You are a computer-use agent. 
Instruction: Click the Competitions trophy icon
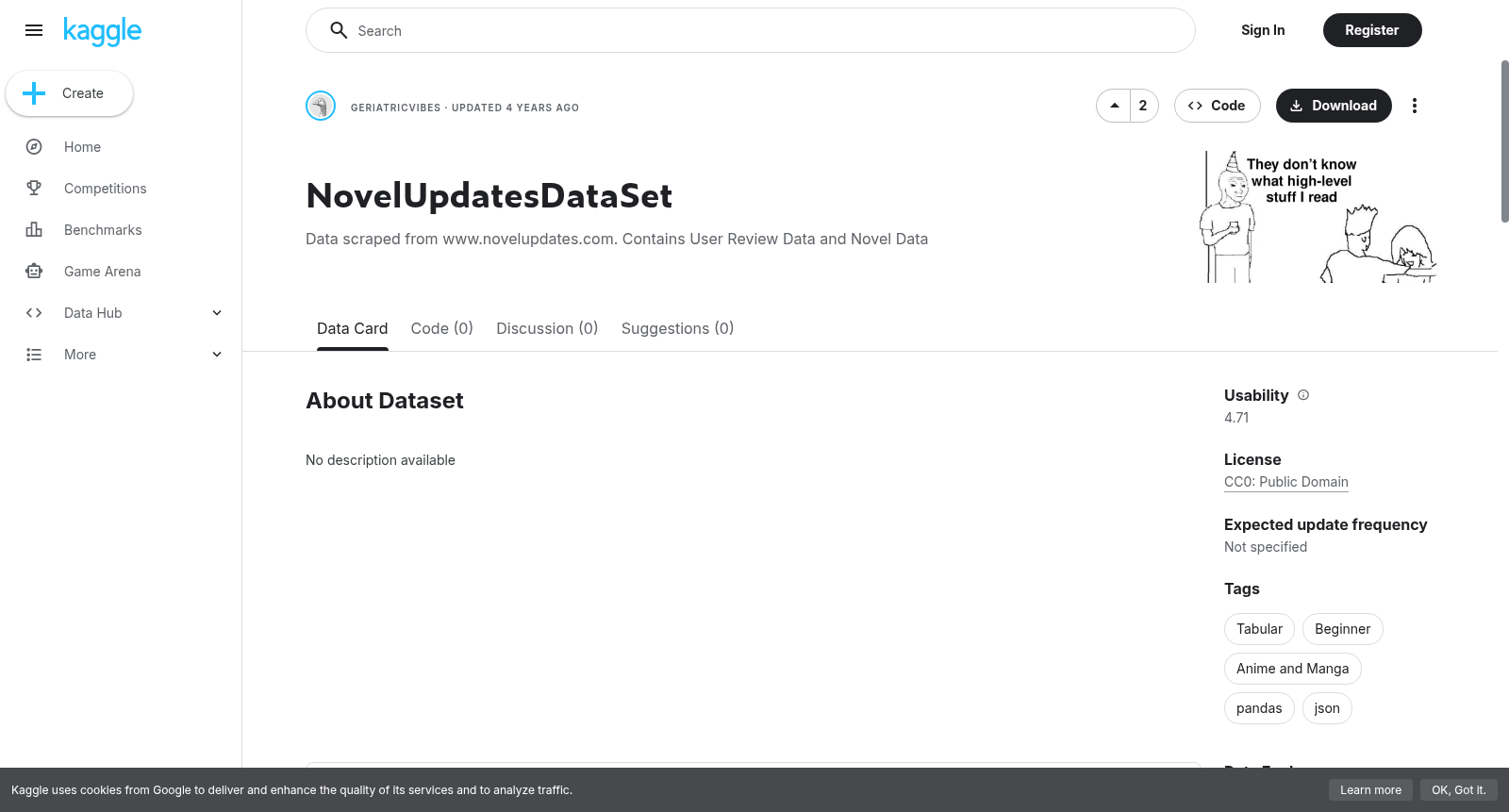click(x=34, y=189)
